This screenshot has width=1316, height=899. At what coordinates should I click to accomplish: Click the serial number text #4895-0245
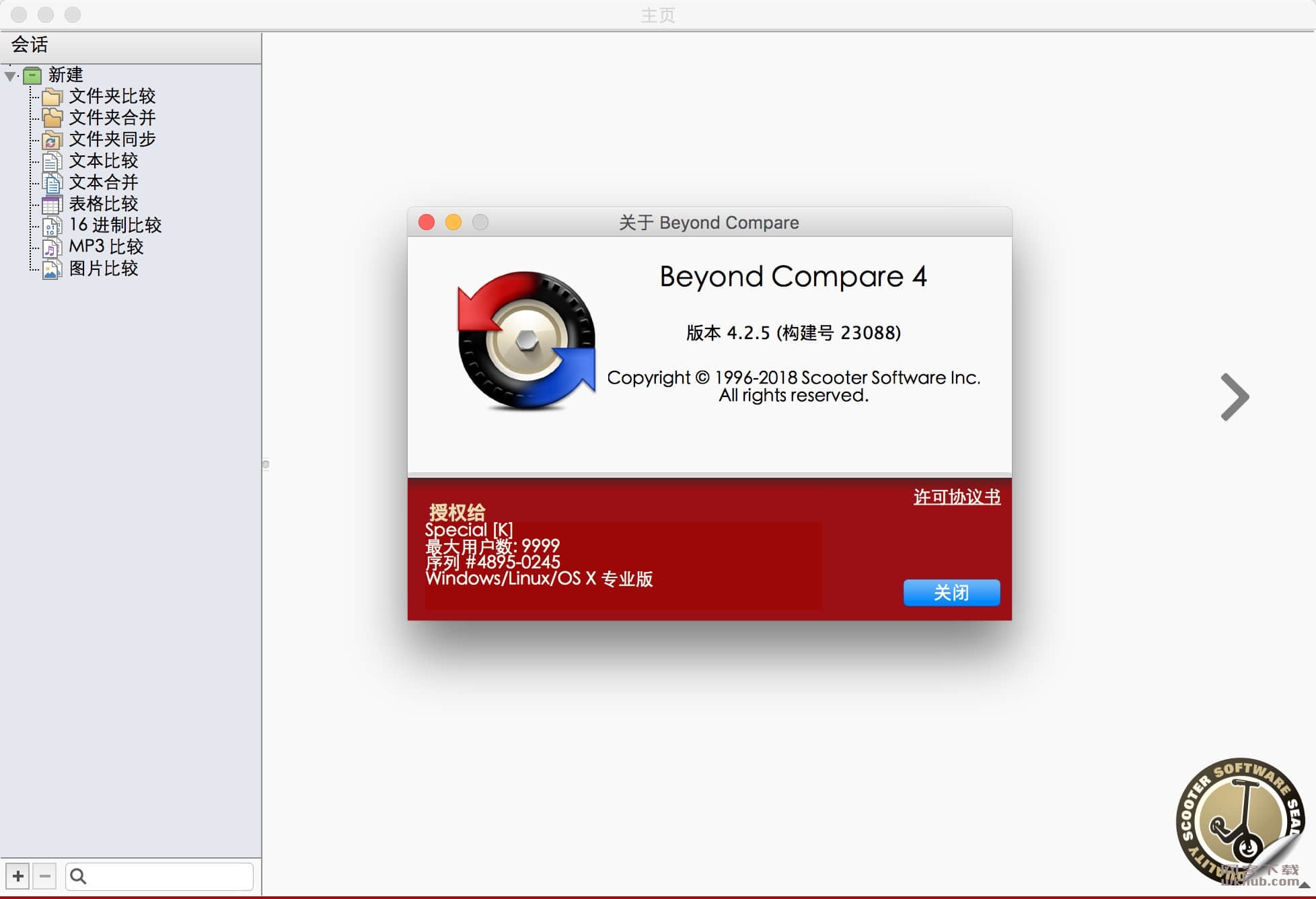[513, 562]
